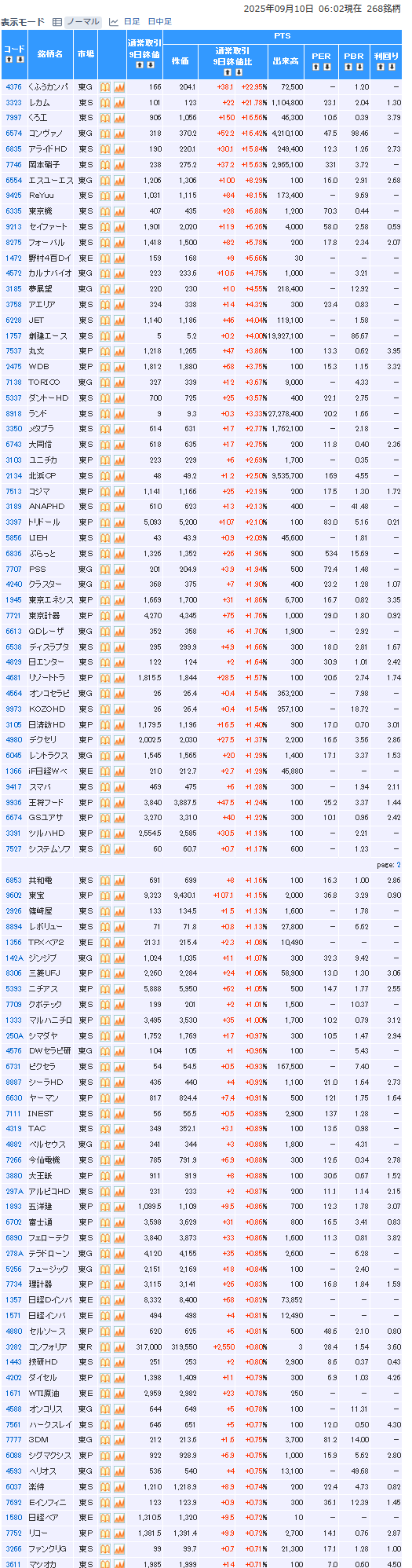Sort ascending by PBR column arrow
Image resolution: width=412 pixels, height=1568 pixels.
click(349, 67)
